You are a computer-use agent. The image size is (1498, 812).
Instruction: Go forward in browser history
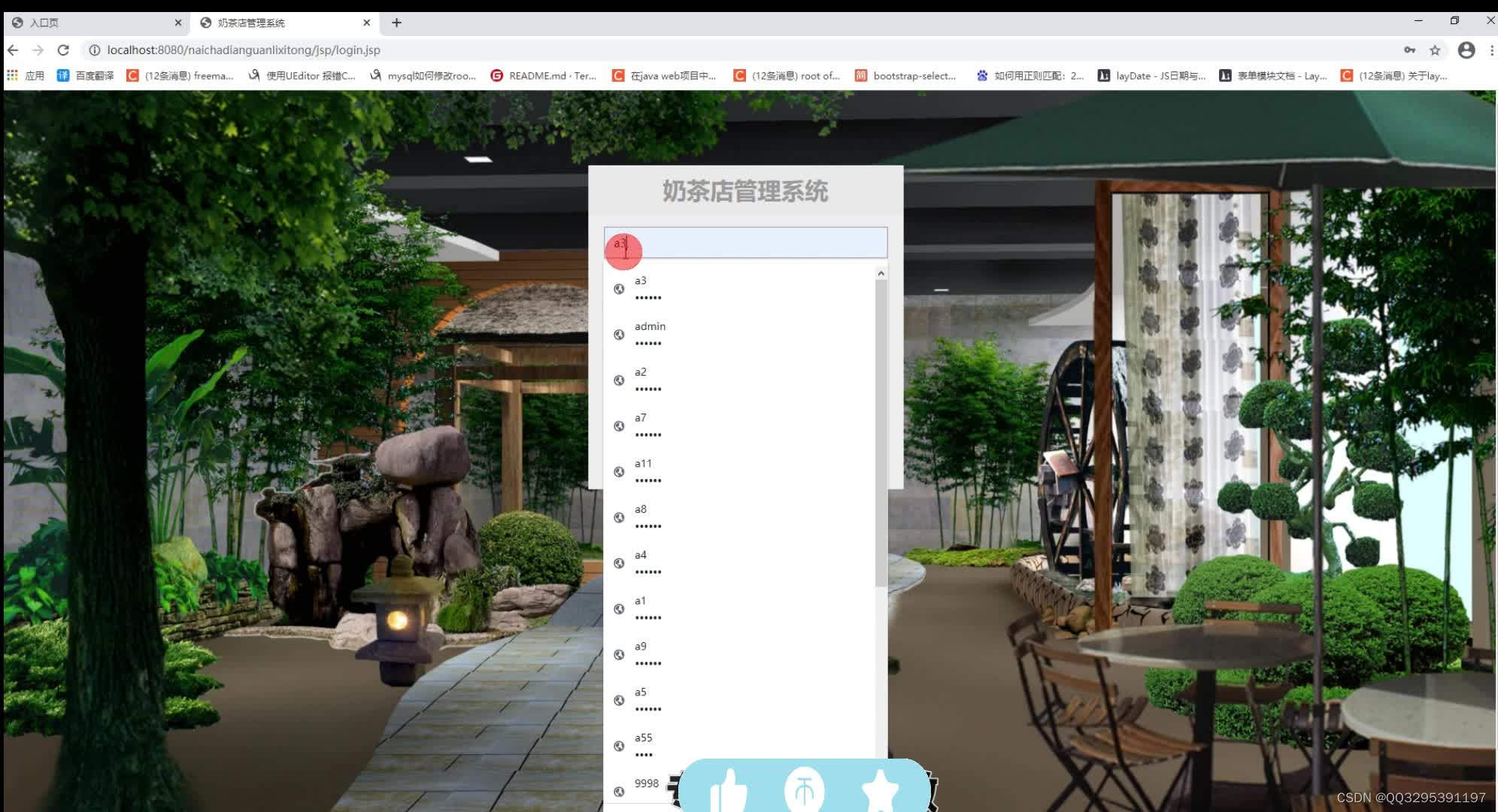[x=38, y=50]
